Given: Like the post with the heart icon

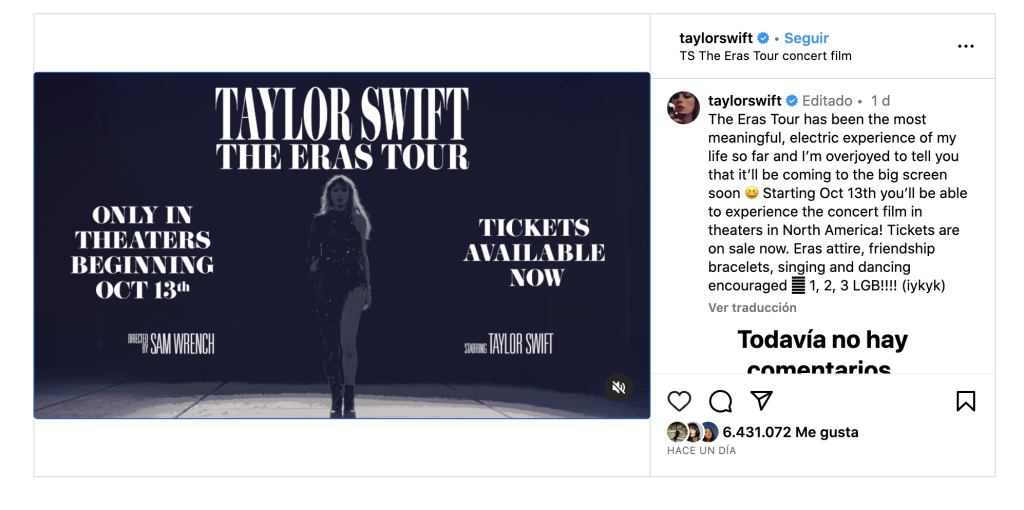Looking at the screenshot, I should pos(679,401).
